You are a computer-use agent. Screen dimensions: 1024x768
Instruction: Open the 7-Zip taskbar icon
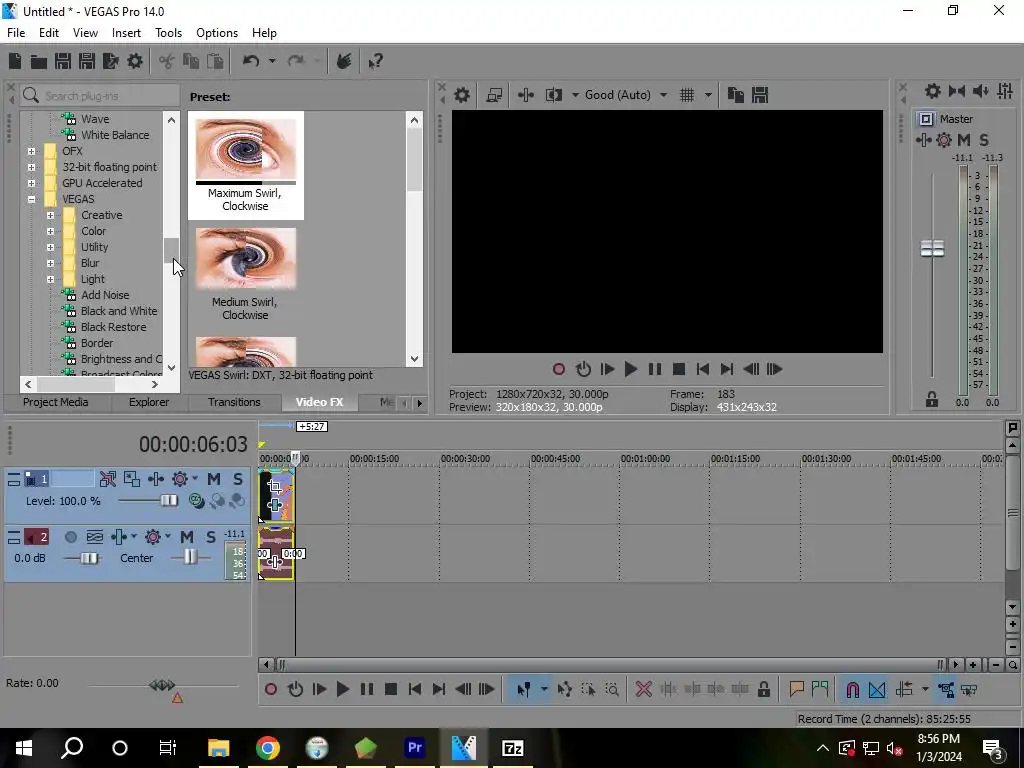click(x=513, y=747)
